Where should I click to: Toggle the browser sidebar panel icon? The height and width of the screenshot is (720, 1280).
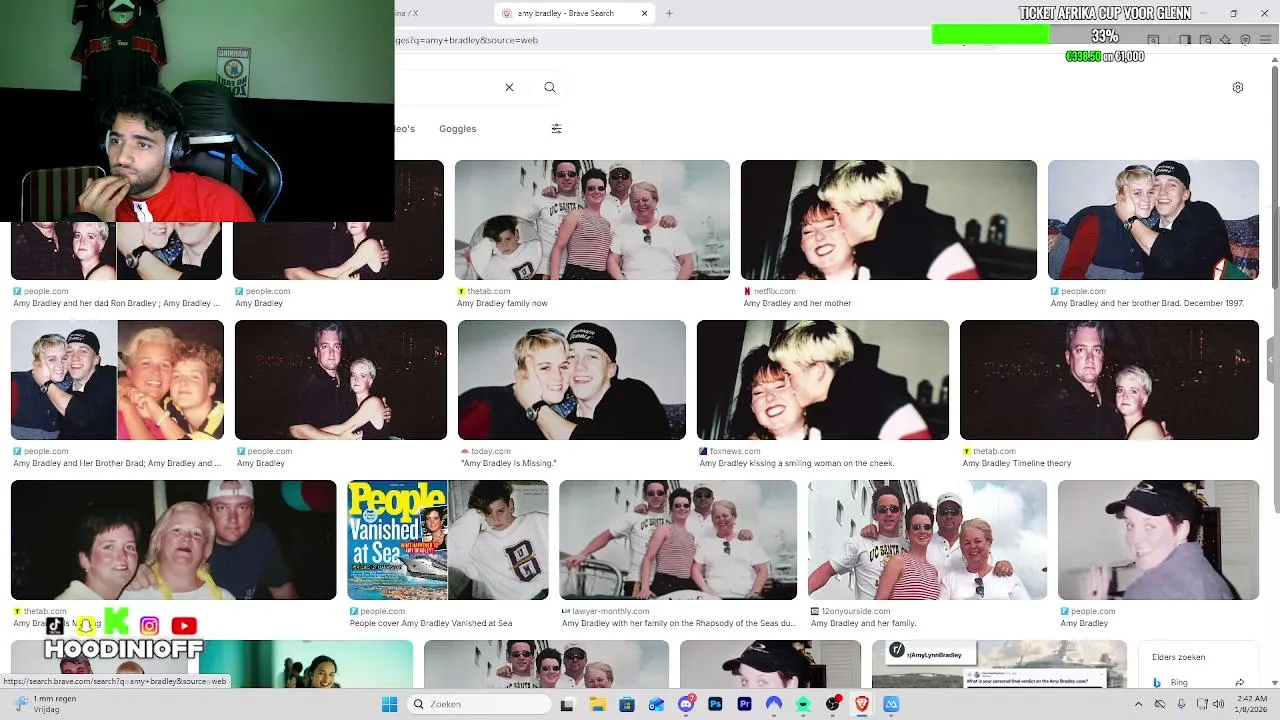click(1184, 40)
